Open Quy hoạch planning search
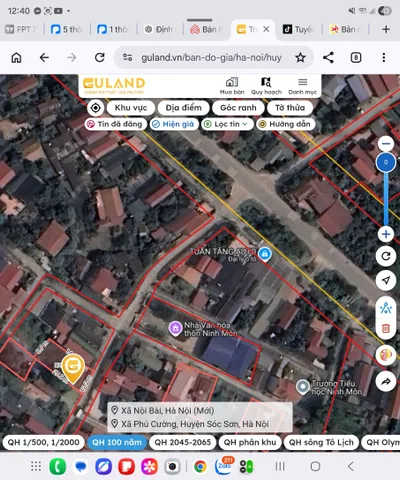400x480 pixels. tap(266, 86)
